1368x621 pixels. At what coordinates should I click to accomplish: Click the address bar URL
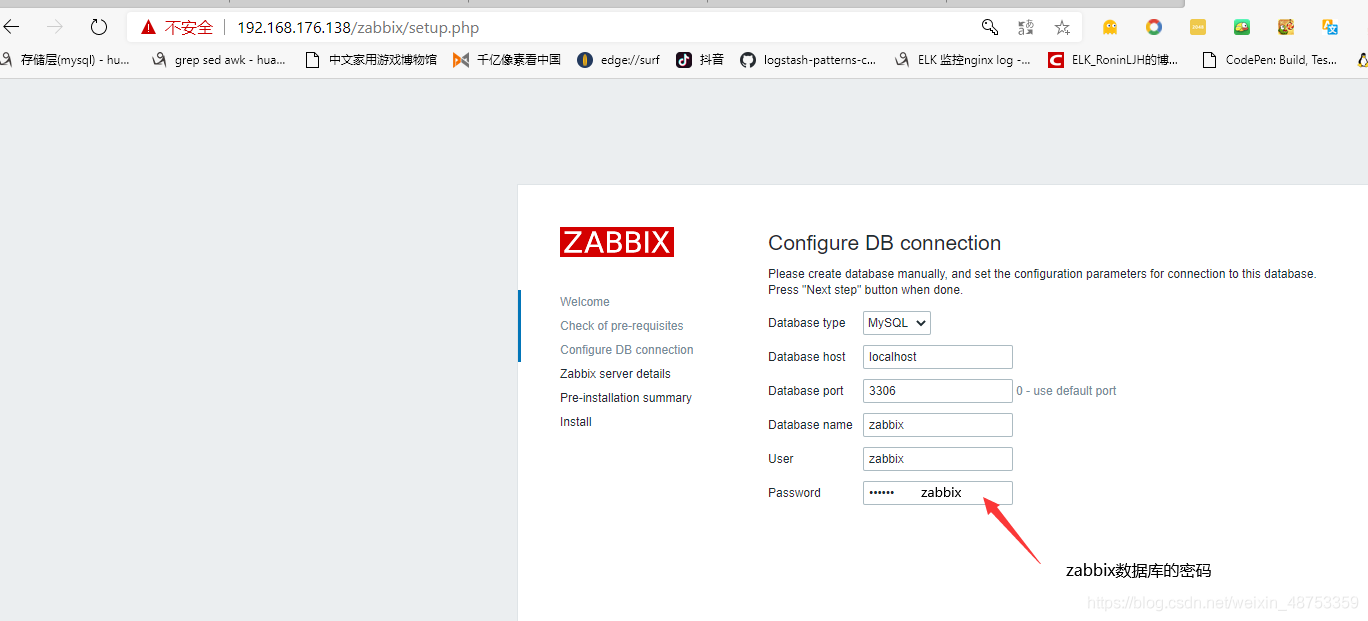click(358, 27)
